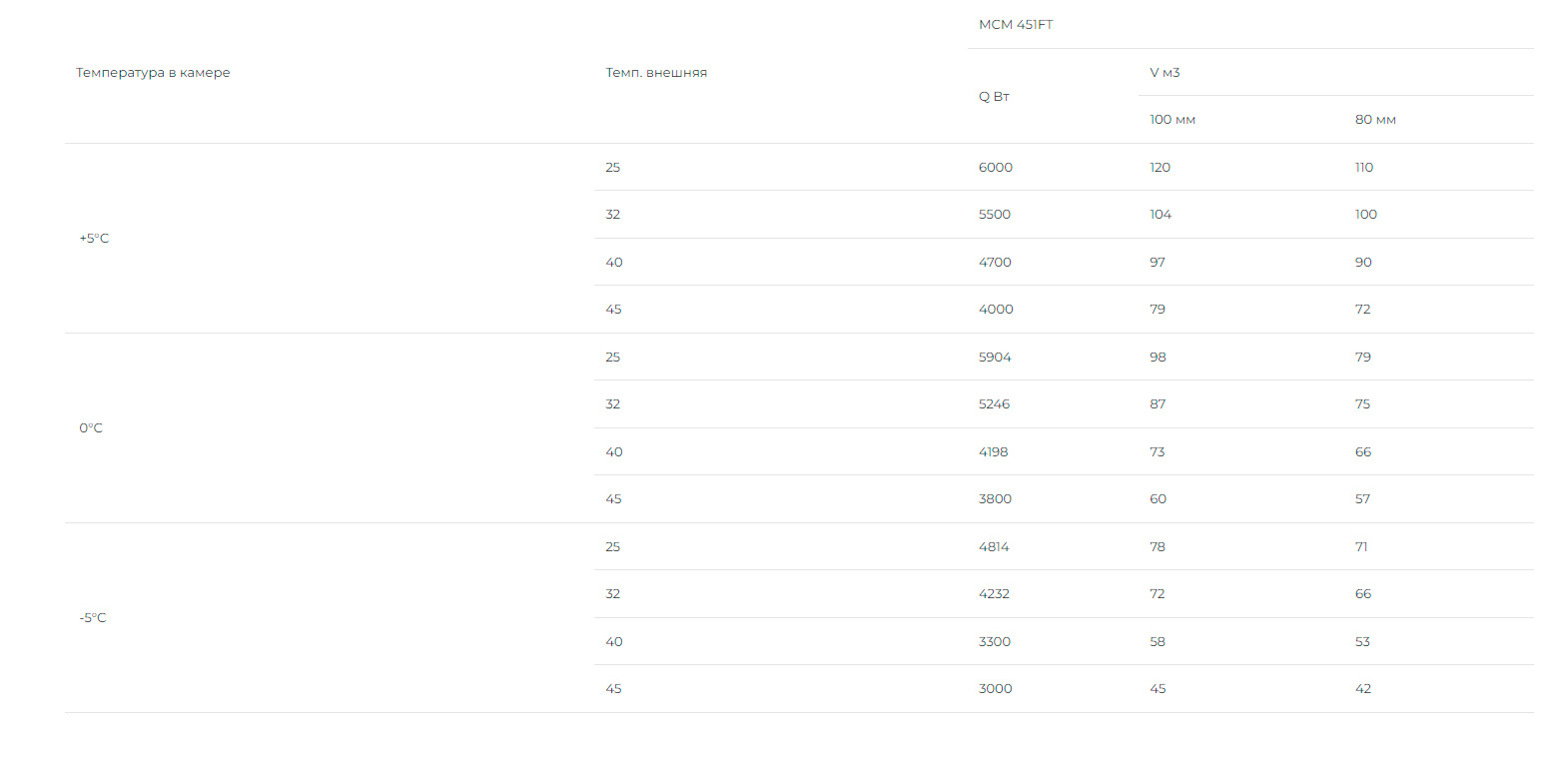Image resolution: width=1568 pixels, height=757 pixels.
Task: Select the 0°C chamber temperature cell
Action: click(91, 428)
